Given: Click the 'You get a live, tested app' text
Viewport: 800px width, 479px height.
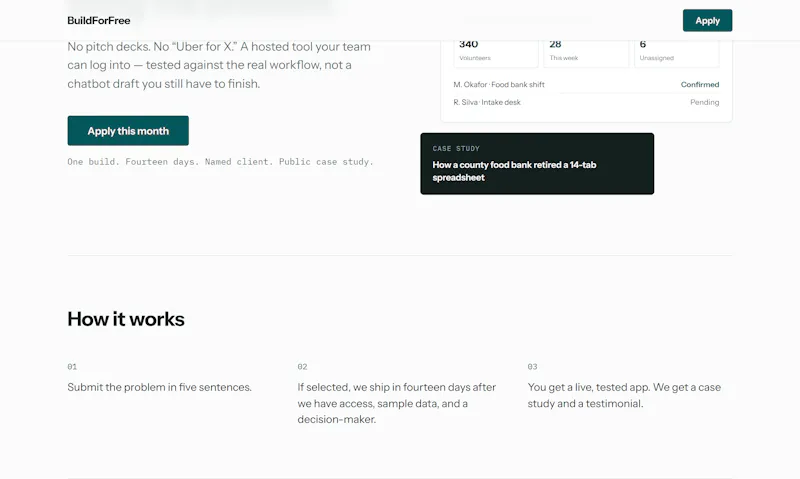Looking at the screenshot, I should point(624,395).
